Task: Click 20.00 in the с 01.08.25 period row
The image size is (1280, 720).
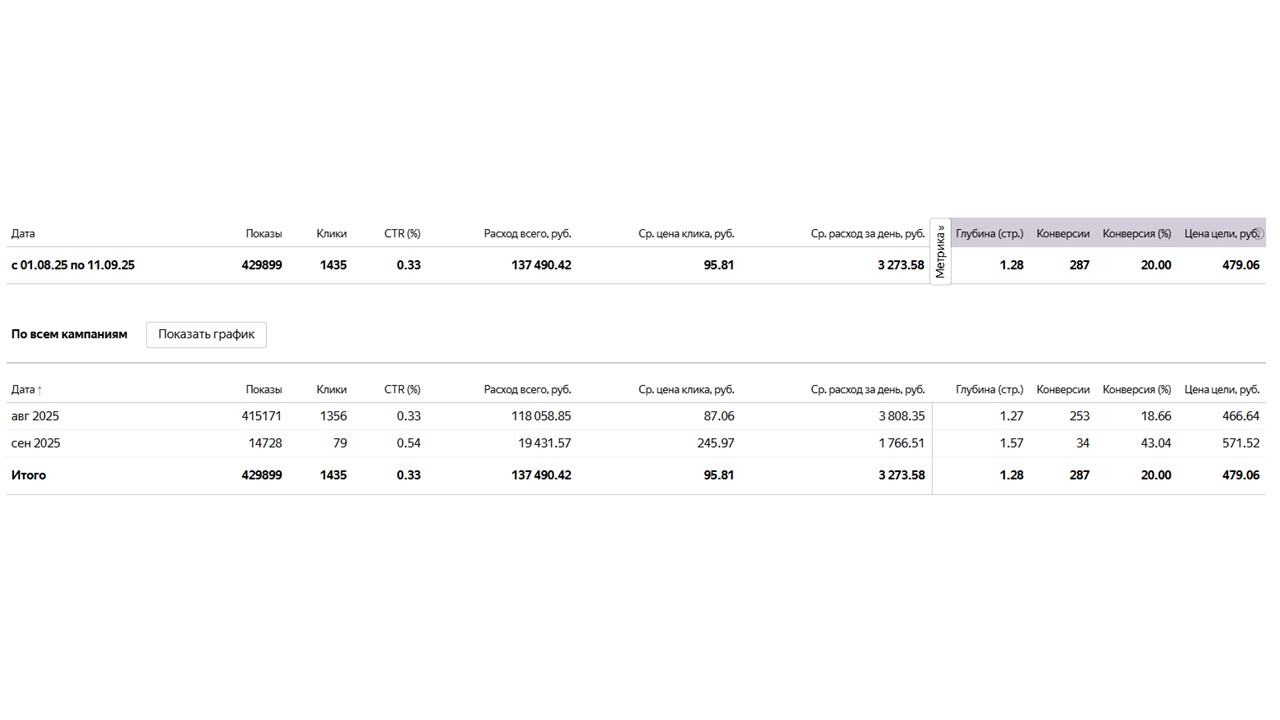Action: 1155,265
